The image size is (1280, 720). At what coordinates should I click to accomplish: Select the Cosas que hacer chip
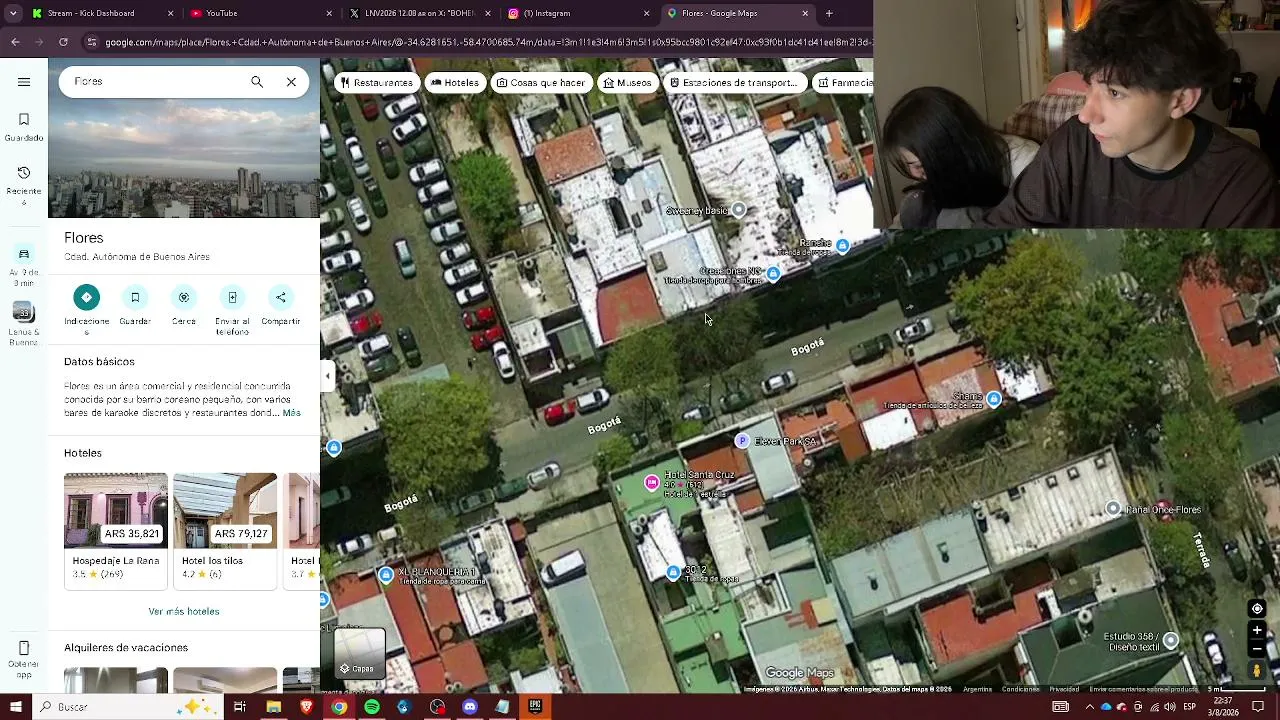click(x=541, y=83)
